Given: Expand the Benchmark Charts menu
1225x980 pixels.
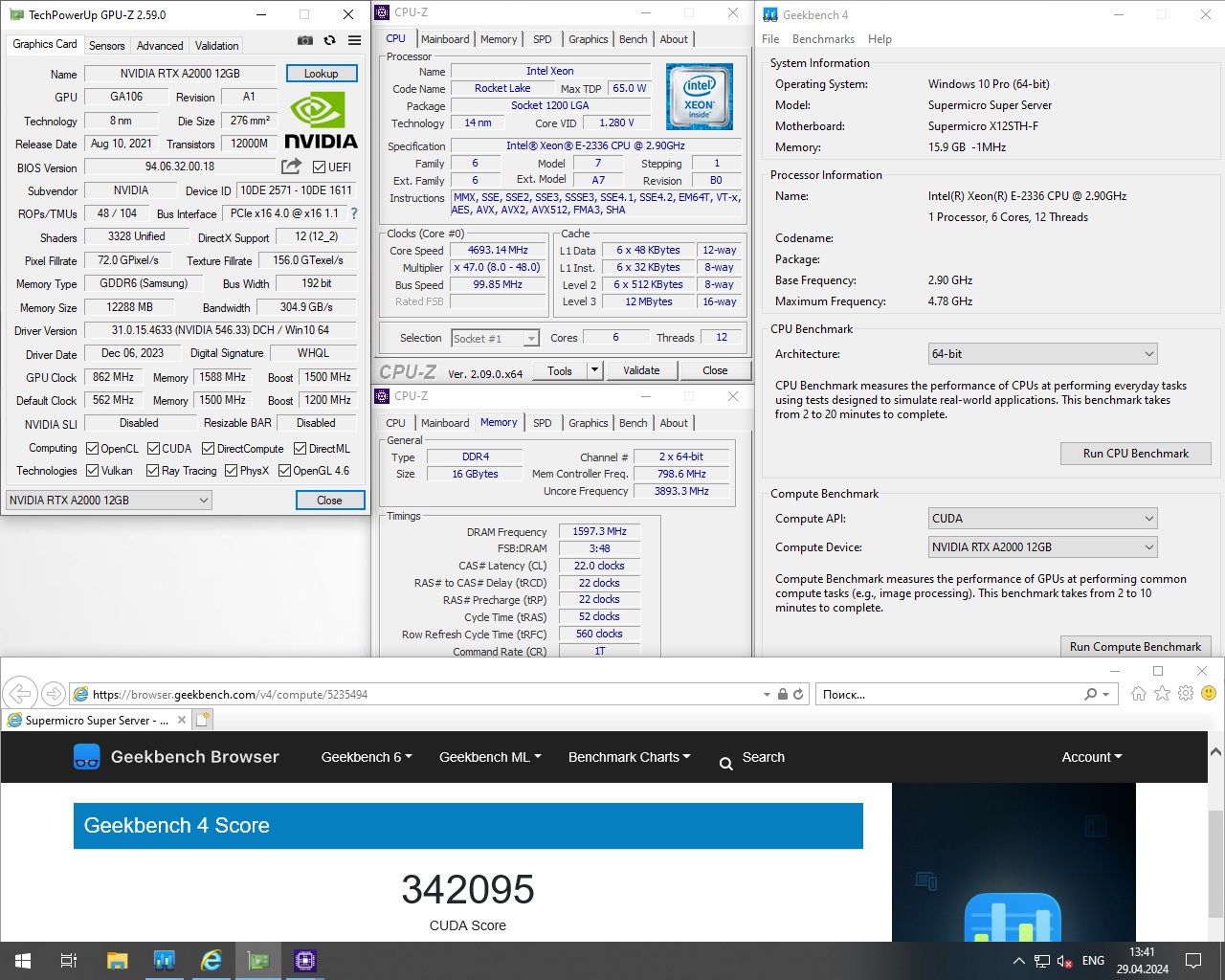Looking at the screenshot, I should (x=629, y=757).
